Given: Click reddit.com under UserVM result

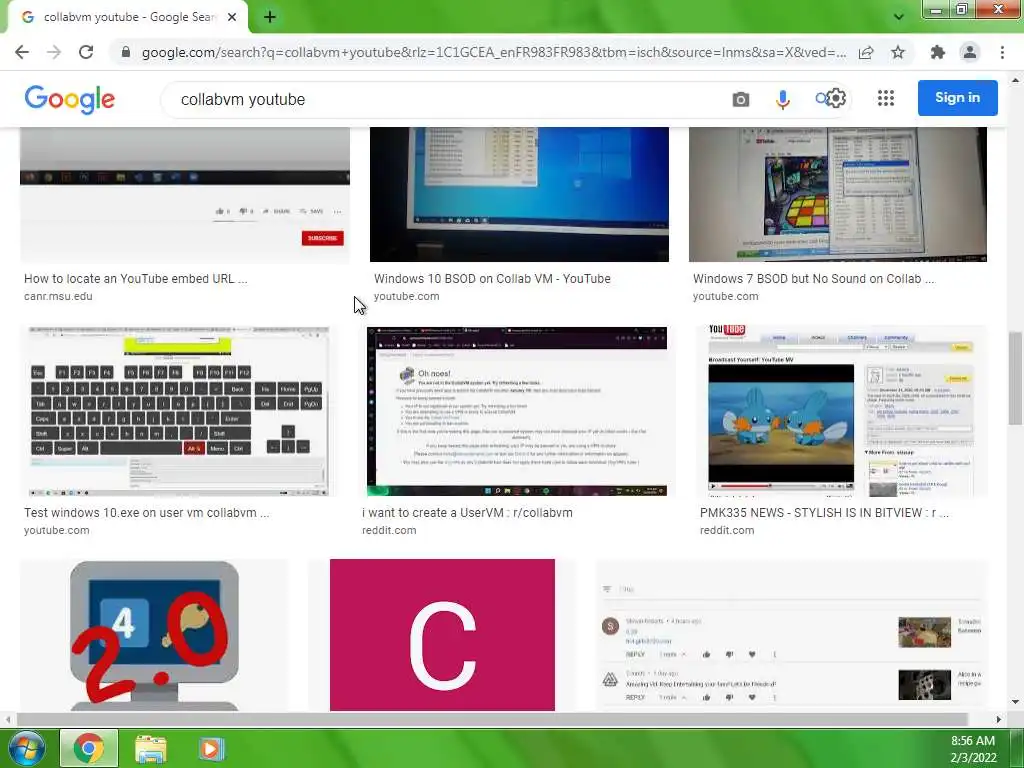Looking at the screenshot, I should (389, 531).
